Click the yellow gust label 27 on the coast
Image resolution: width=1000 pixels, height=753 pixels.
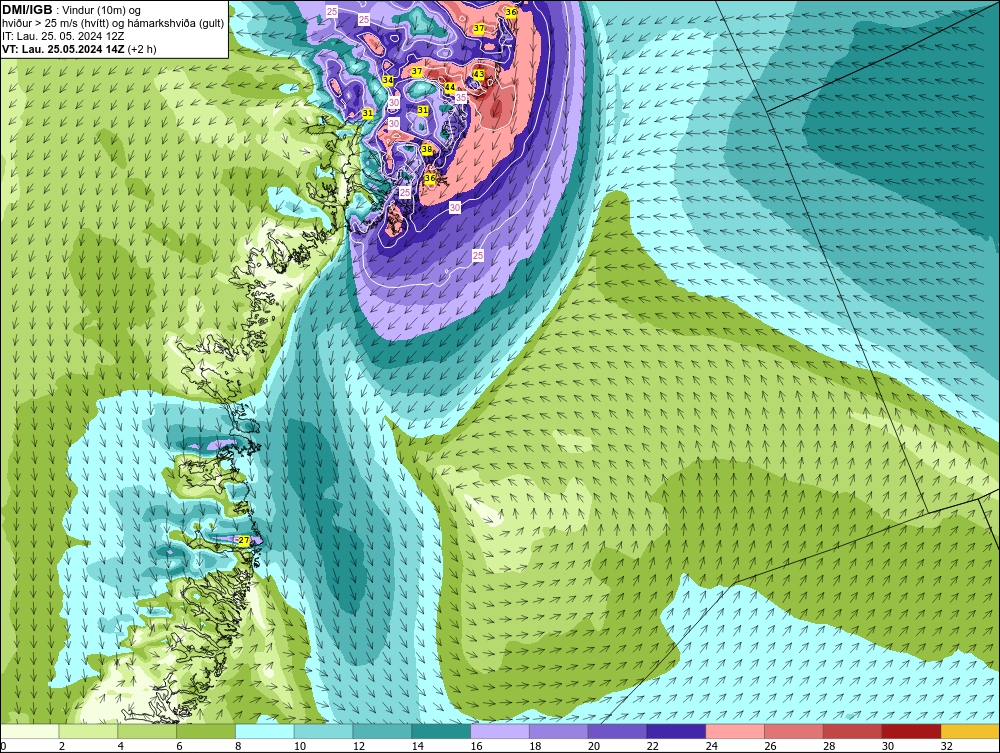[244, 541]
